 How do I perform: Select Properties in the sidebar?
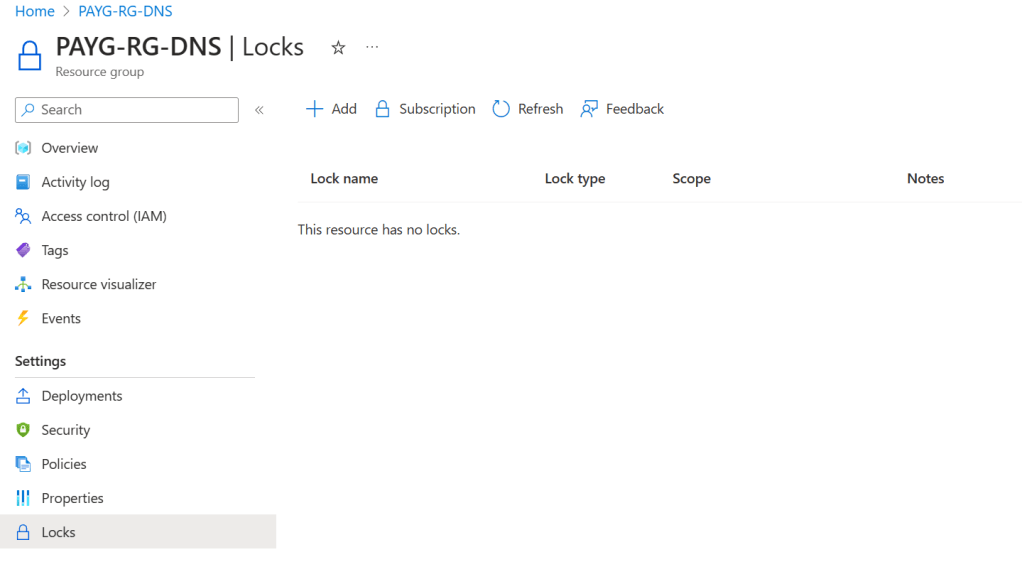coord(72,498)
